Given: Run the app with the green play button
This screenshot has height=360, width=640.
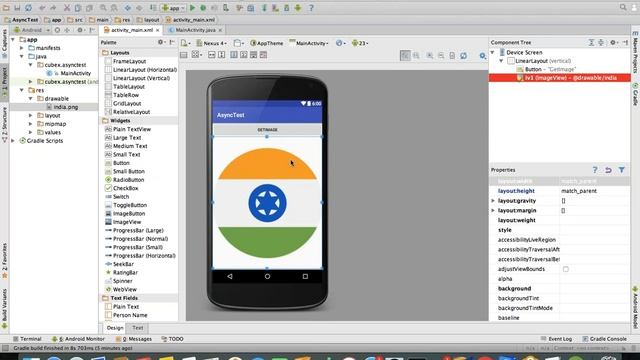Looking at the screenshot, I should 192,8.
